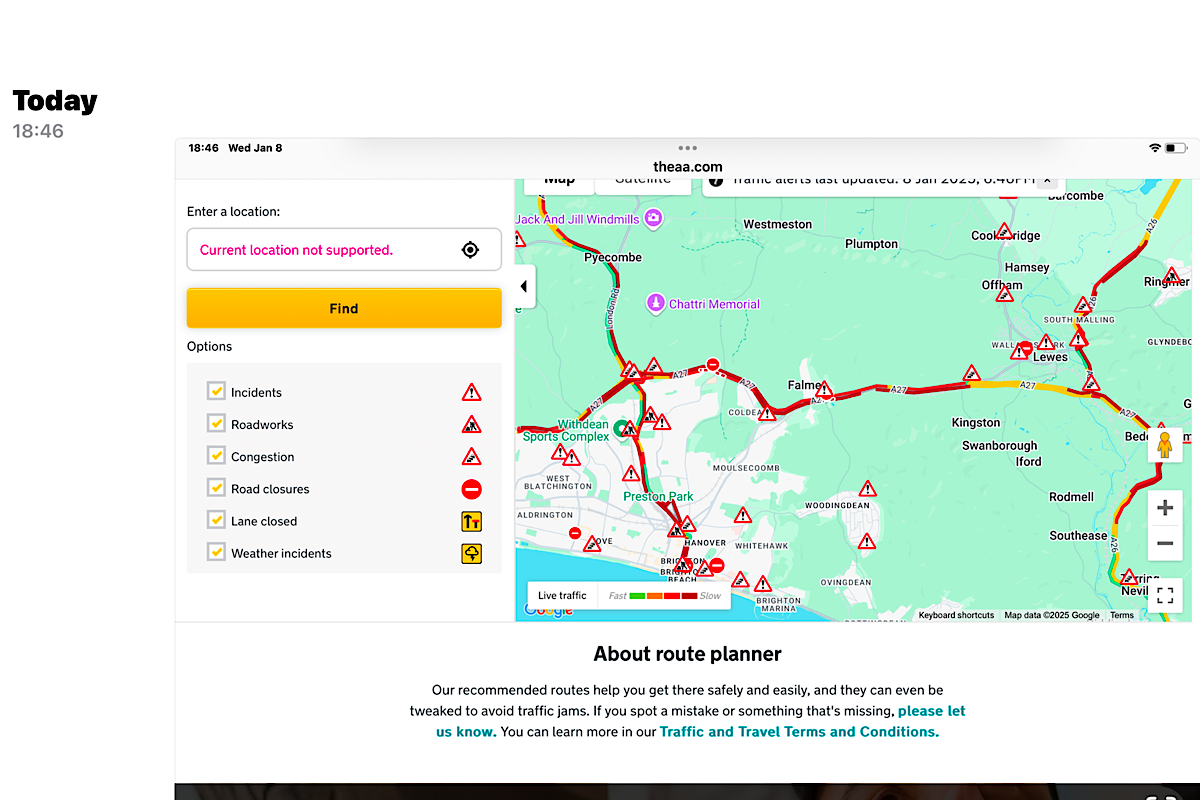This screenshot has height=800, width=1200.
Task: Click the Live traffic legend label
Action: click(x=562, y=596)
